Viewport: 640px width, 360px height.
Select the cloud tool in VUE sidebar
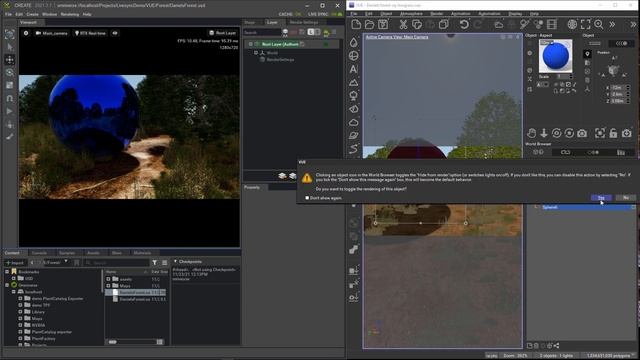(x=353, y=122)
